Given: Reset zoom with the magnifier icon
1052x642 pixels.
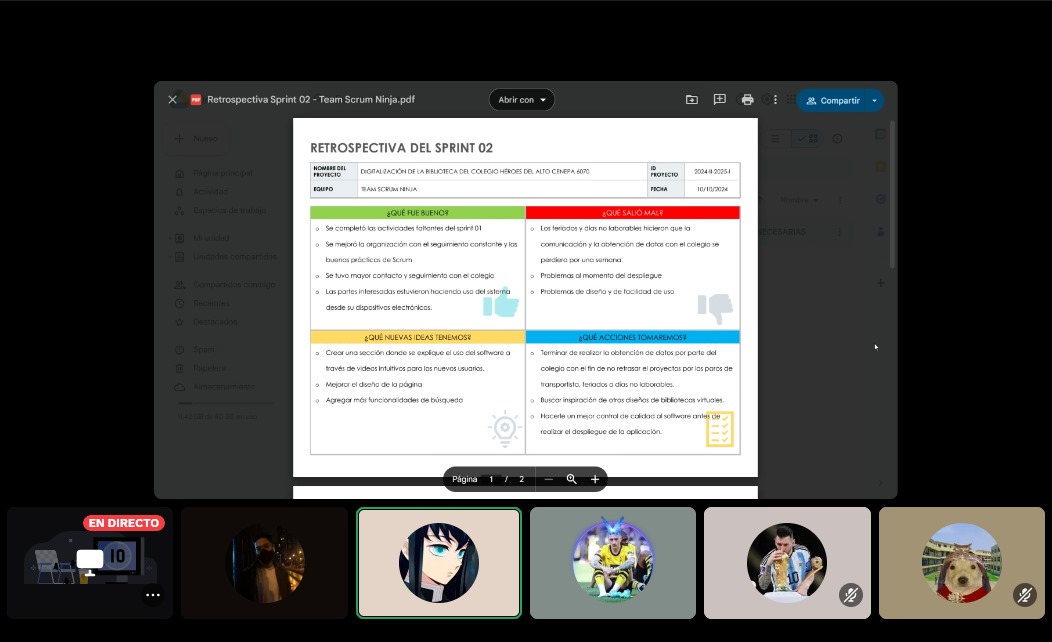Looking at the screenshot, I should coord(572,479).
